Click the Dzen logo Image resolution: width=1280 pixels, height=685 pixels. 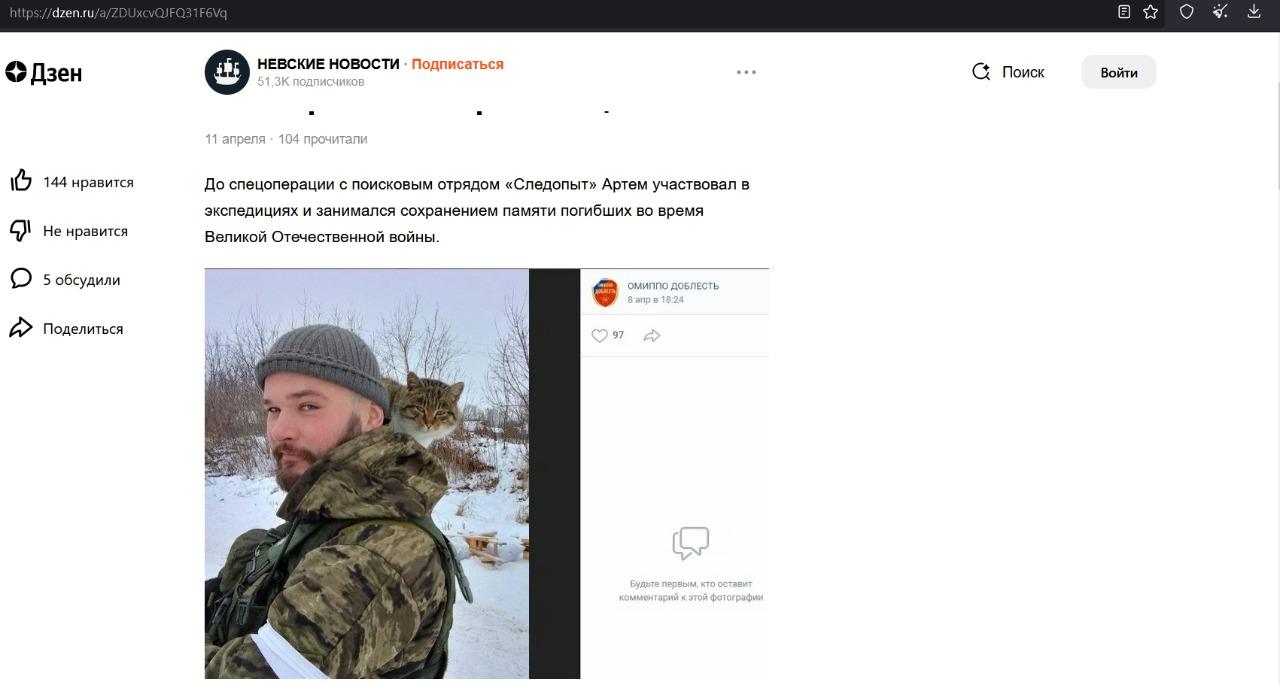(44, 72)
